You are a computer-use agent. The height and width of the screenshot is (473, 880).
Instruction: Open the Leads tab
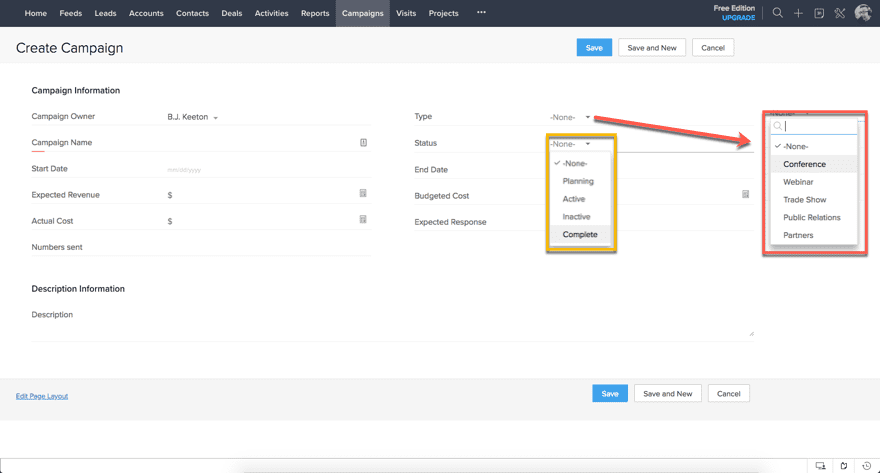coord(106,13)
